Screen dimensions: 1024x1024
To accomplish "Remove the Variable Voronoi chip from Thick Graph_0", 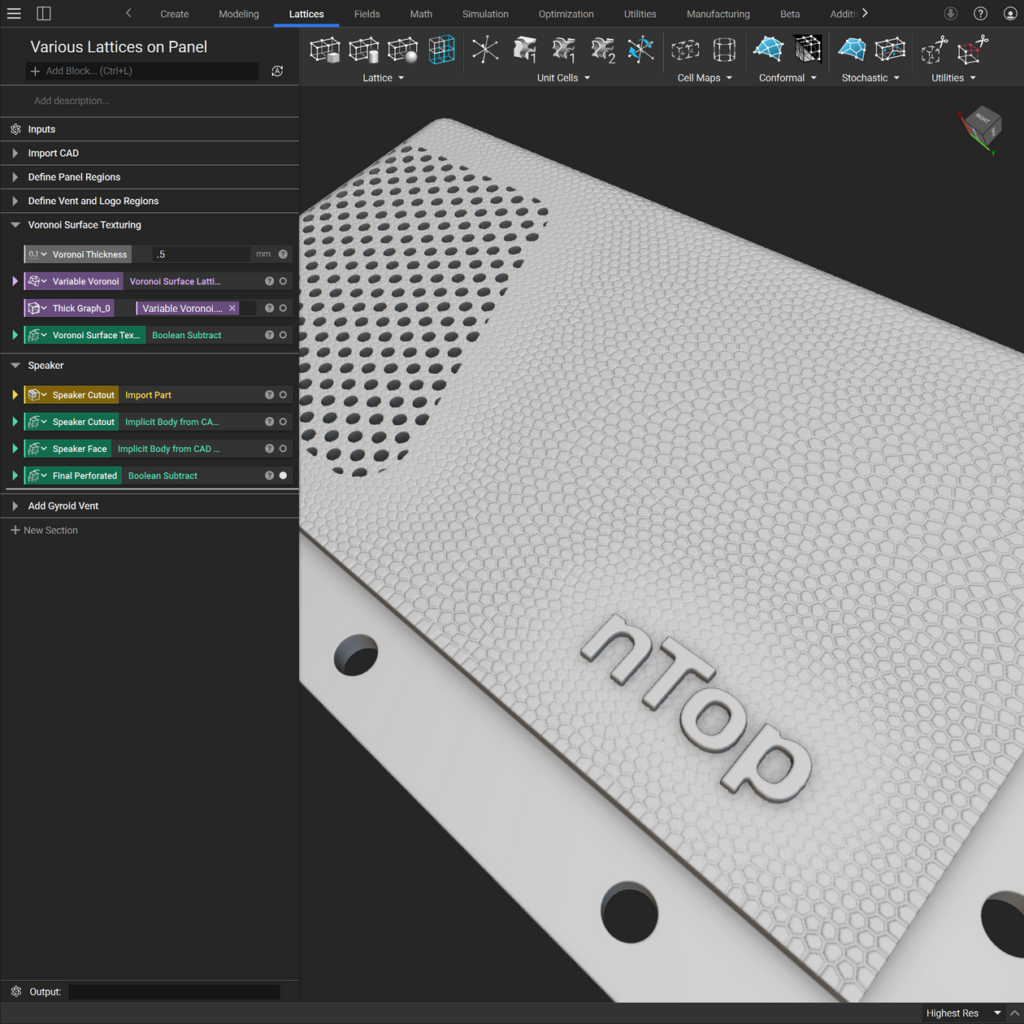I will [232, 308].
